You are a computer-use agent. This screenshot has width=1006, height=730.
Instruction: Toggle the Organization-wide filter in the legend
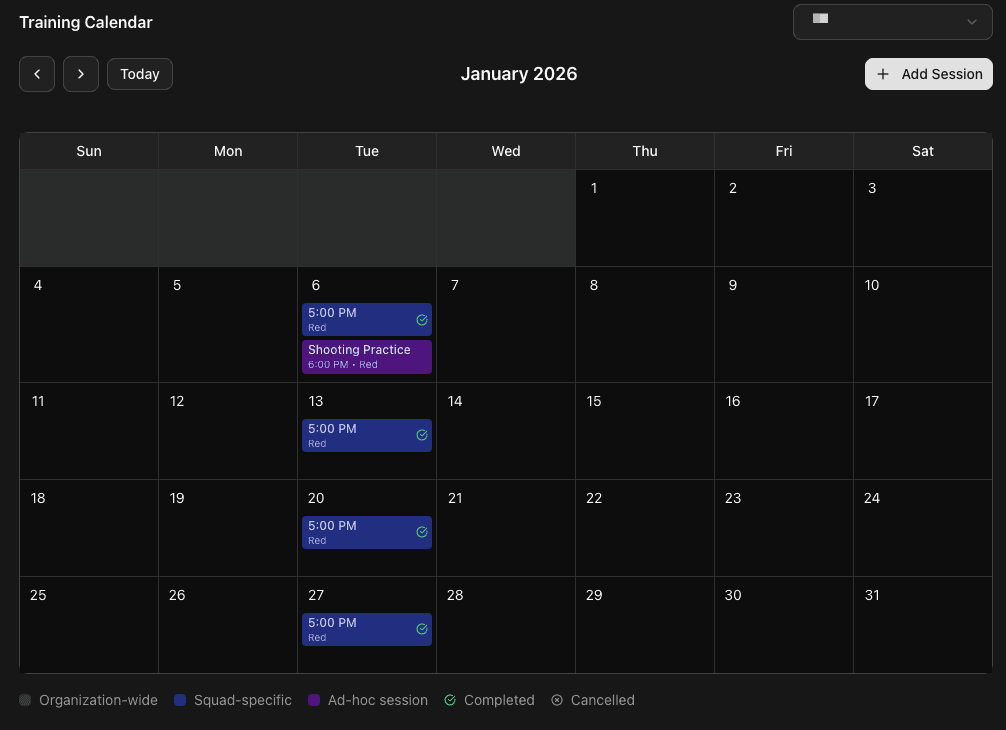25,700
